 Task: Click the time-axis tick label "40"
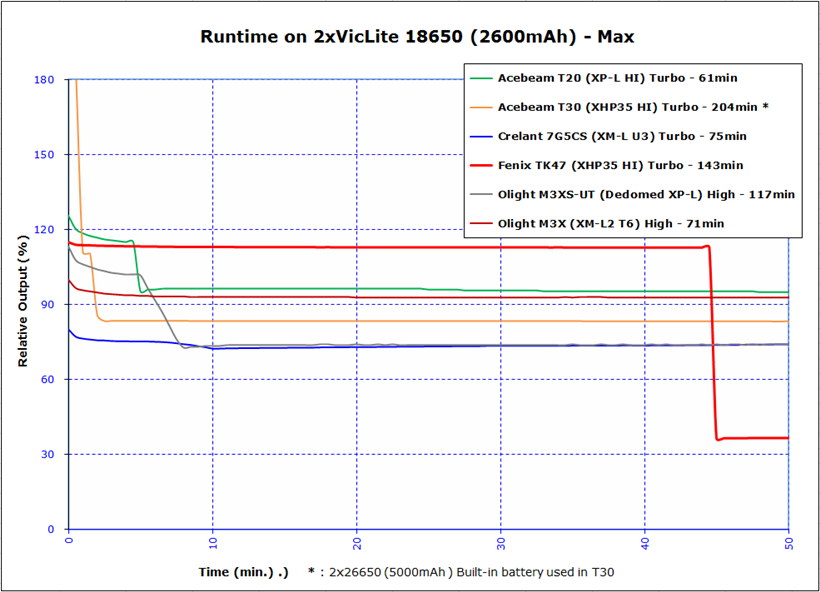click(645, 543)
